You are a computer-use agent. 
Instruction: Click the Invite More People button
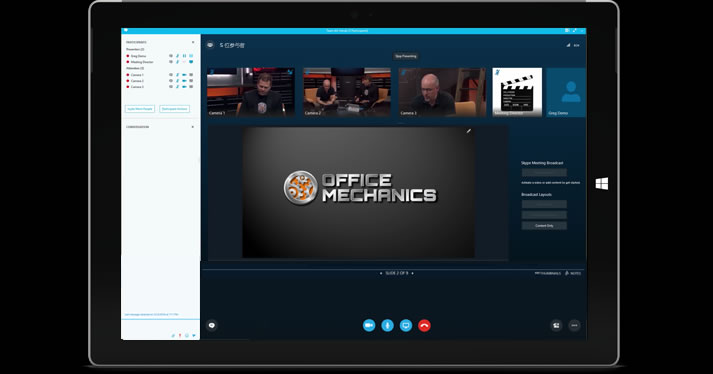pyautogui.click(x=140, y=109)
